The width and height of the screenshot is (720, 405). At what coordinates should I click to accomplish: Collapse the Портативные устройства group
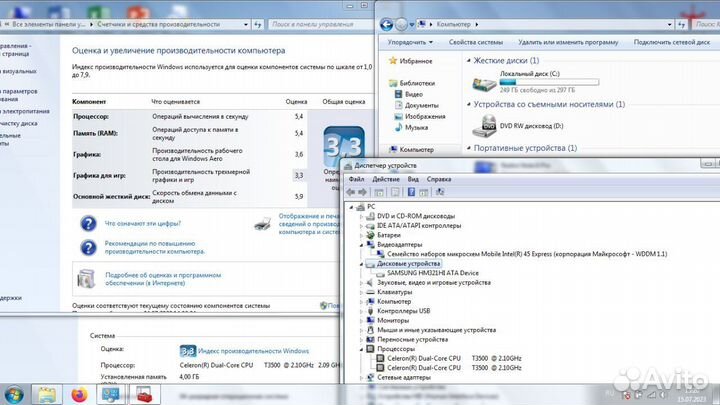[x=469, y=148]
